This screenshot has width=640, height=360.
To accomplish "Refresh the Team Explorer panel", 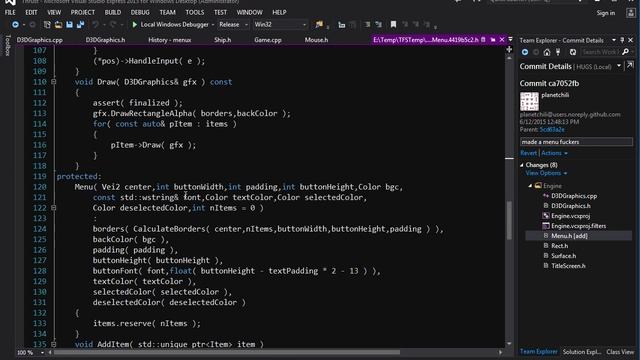I will coord(573,52).
